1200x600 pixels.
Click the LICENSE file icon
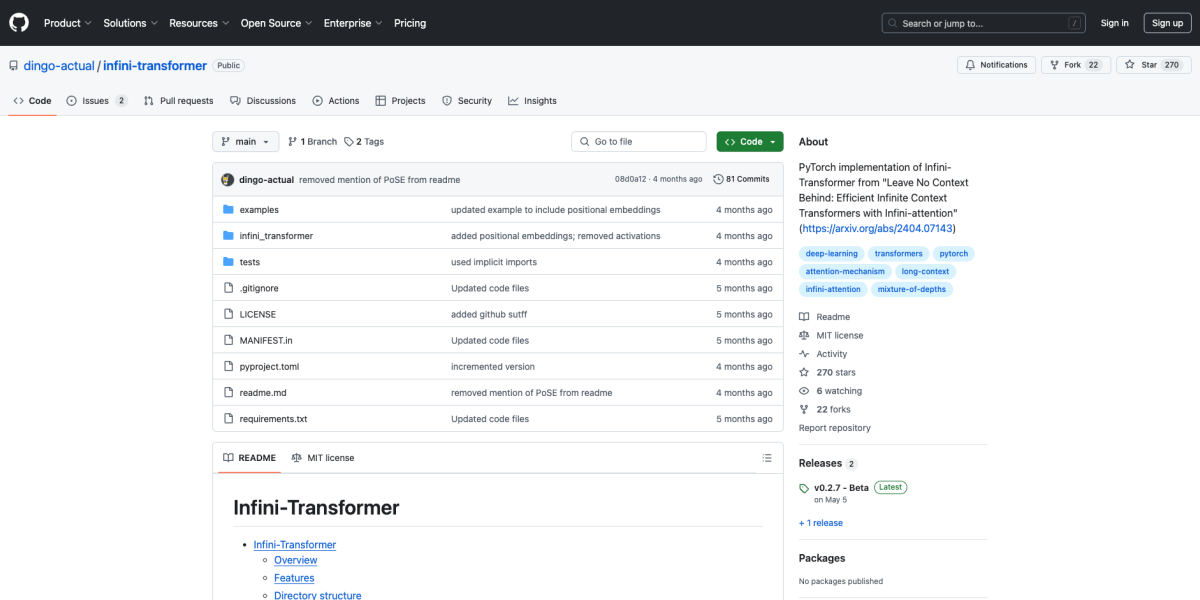(x=228, y=314)
